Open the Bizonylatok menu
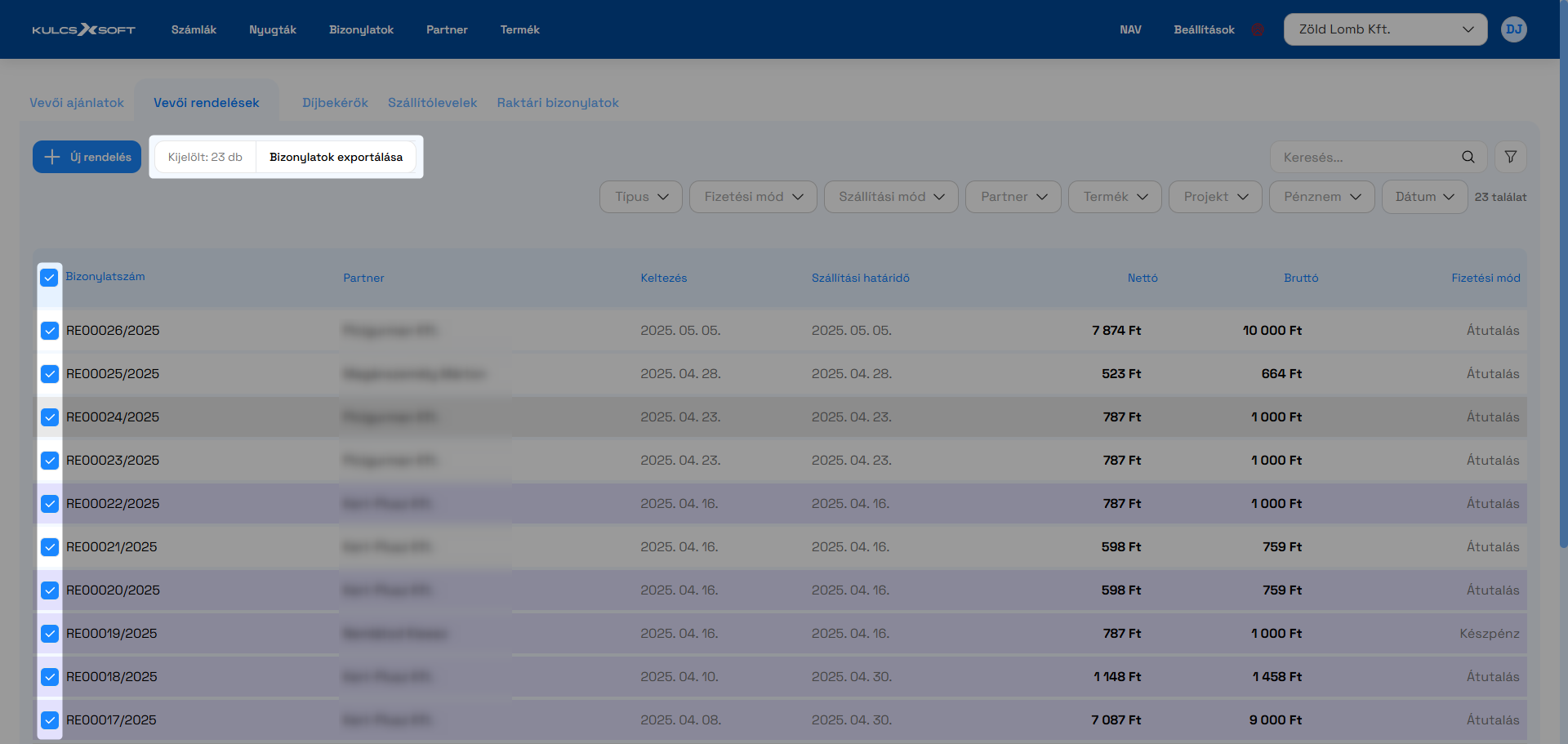1568x744 pixels. tap(361, 29)
